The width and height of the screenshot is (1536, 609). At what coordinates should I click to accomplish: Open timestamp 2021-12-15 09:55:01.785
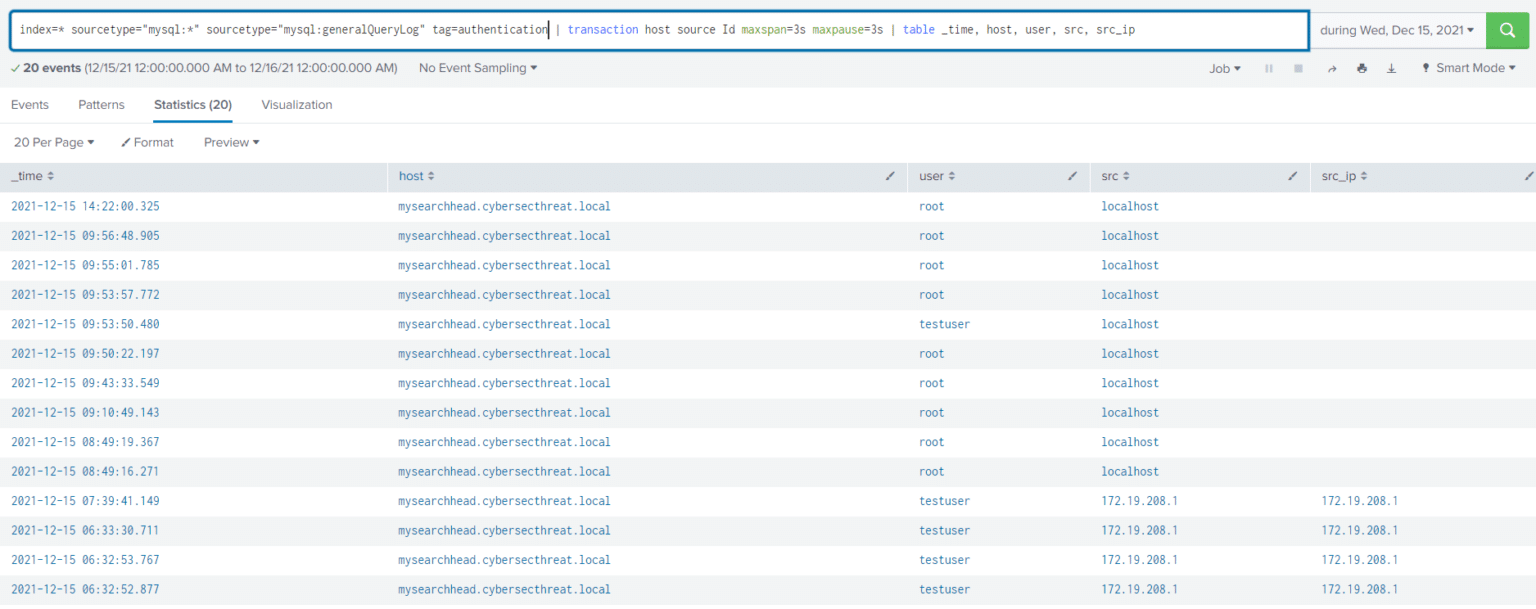[x=85, y=266]
